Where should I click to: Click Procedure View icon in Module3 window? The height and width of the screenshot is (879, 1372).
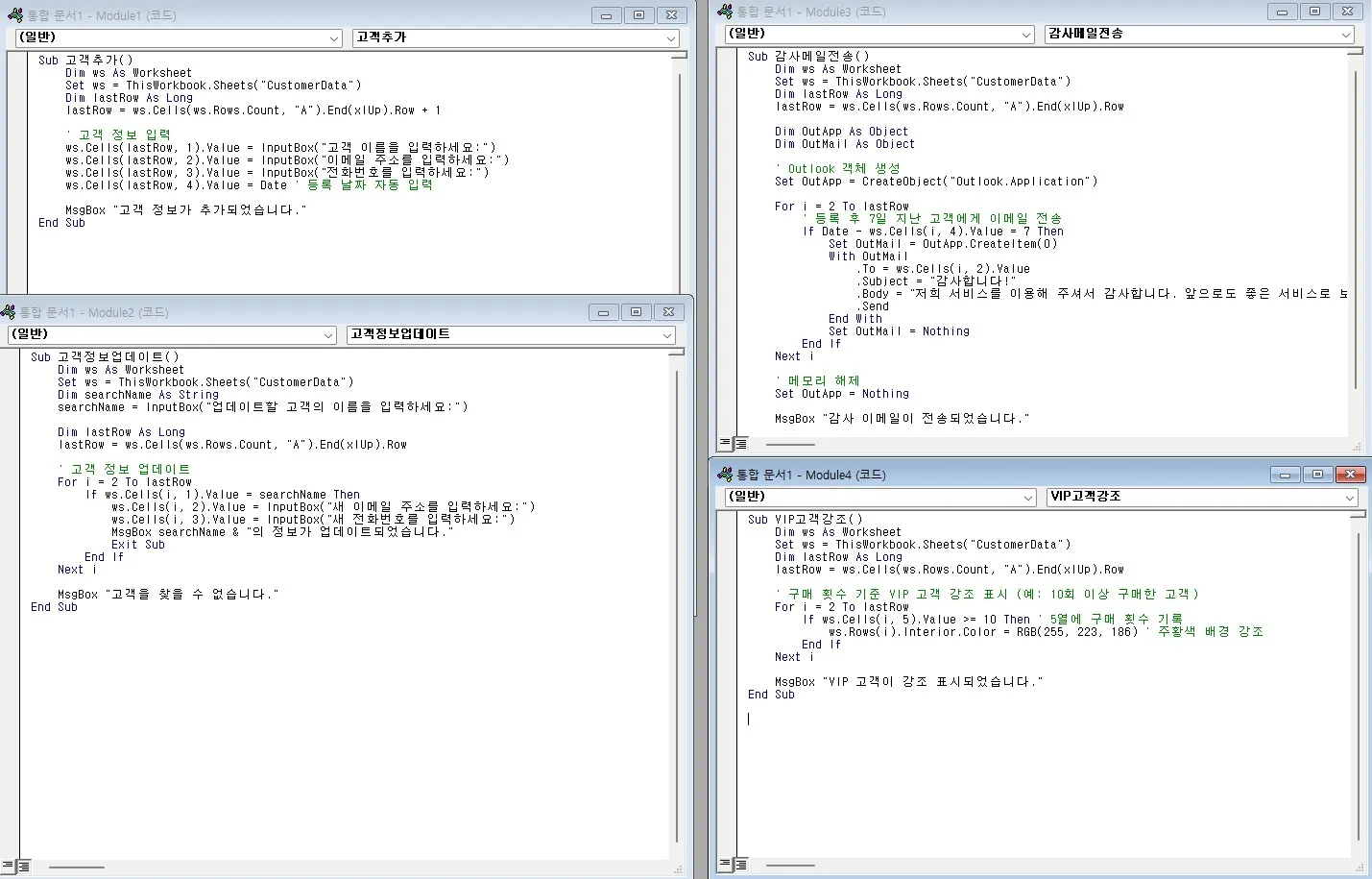click(x=726, y=444)
